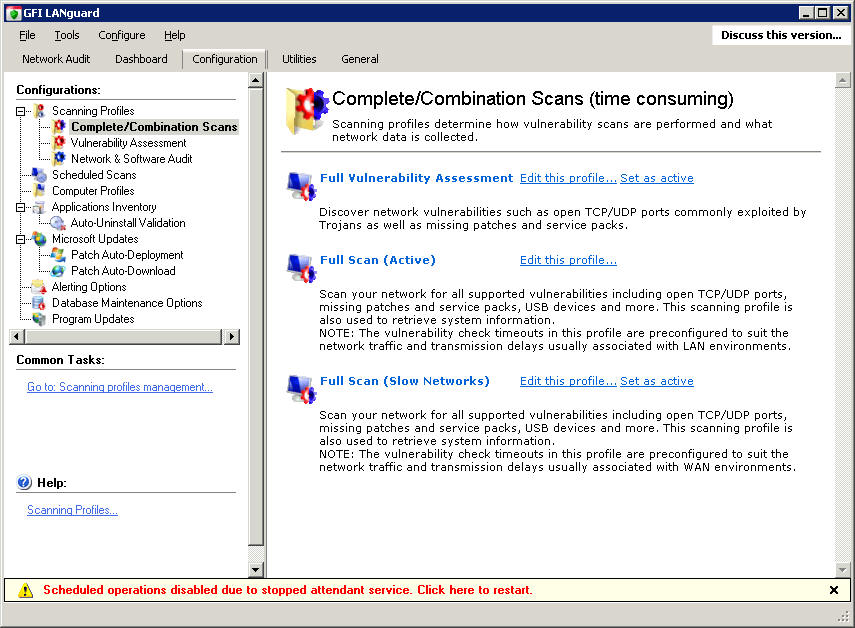Edit the Full Scan (Slow Networks) profile
Screen dimensions: 855x628
pyautogui.click(x=568, y=381)
